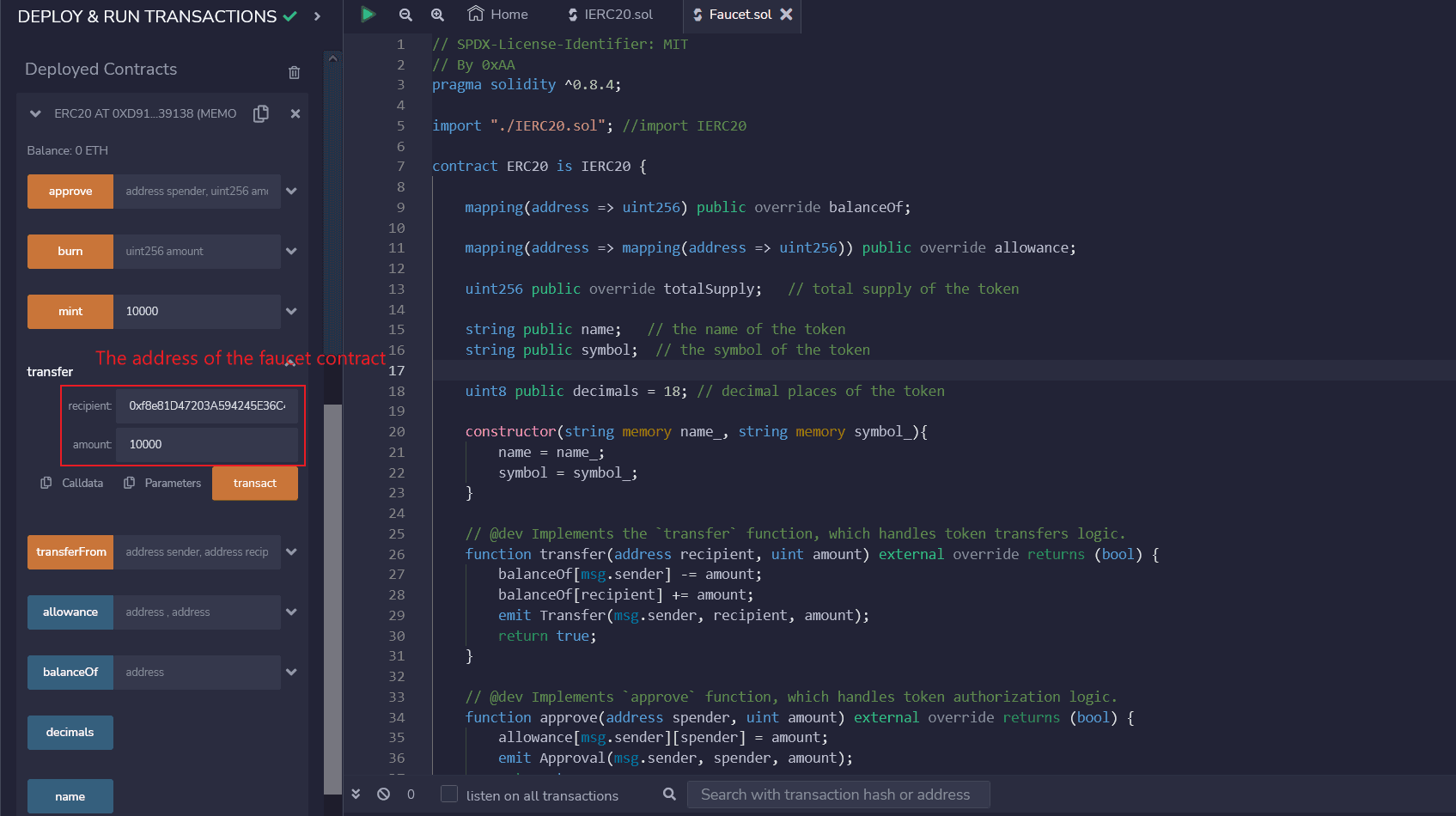Expand the approve function parameters
The width and height of the screenshot is (1456, 816).
tap(292, 192)
